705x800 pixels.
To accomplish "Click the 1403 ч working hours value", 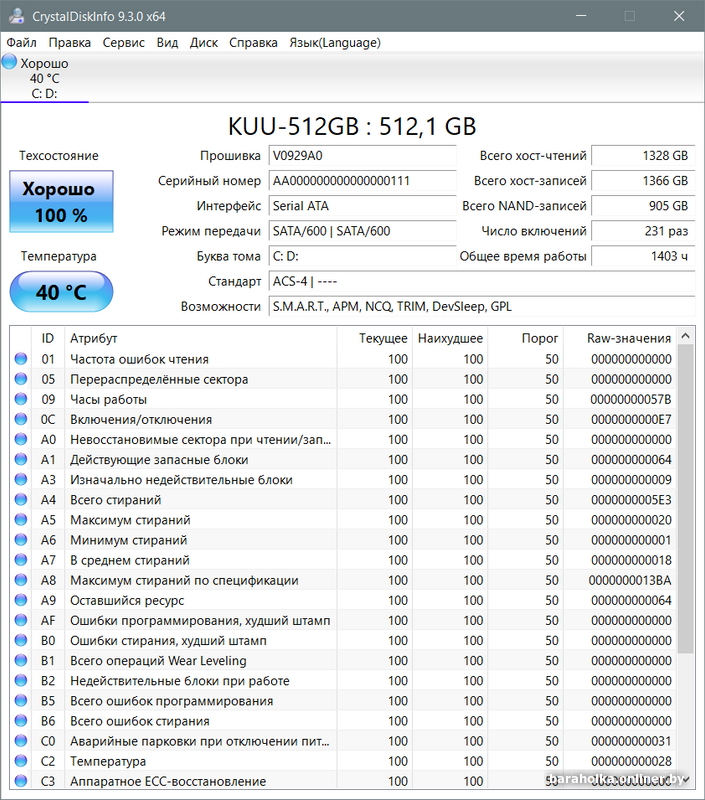I will pyautogui.click(x=643, y=256).
